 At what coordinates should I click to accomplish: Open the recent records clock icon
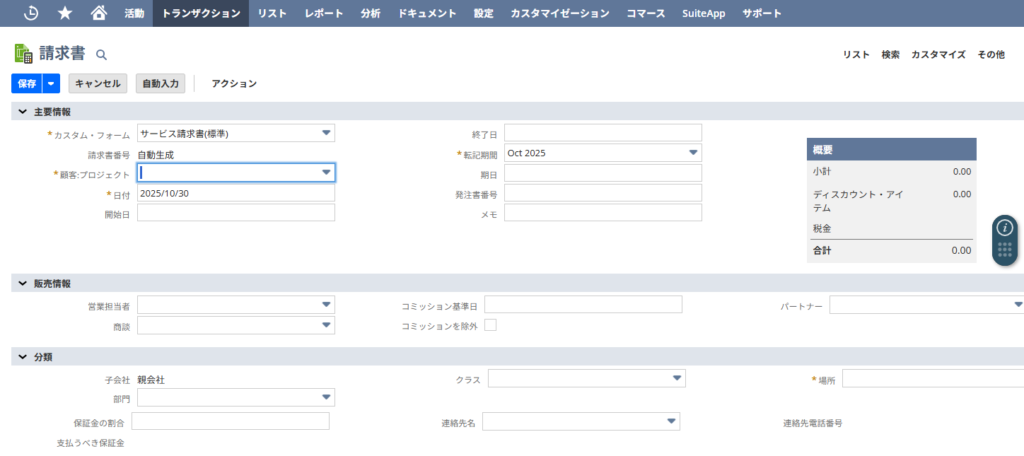(x=31, y=13)
